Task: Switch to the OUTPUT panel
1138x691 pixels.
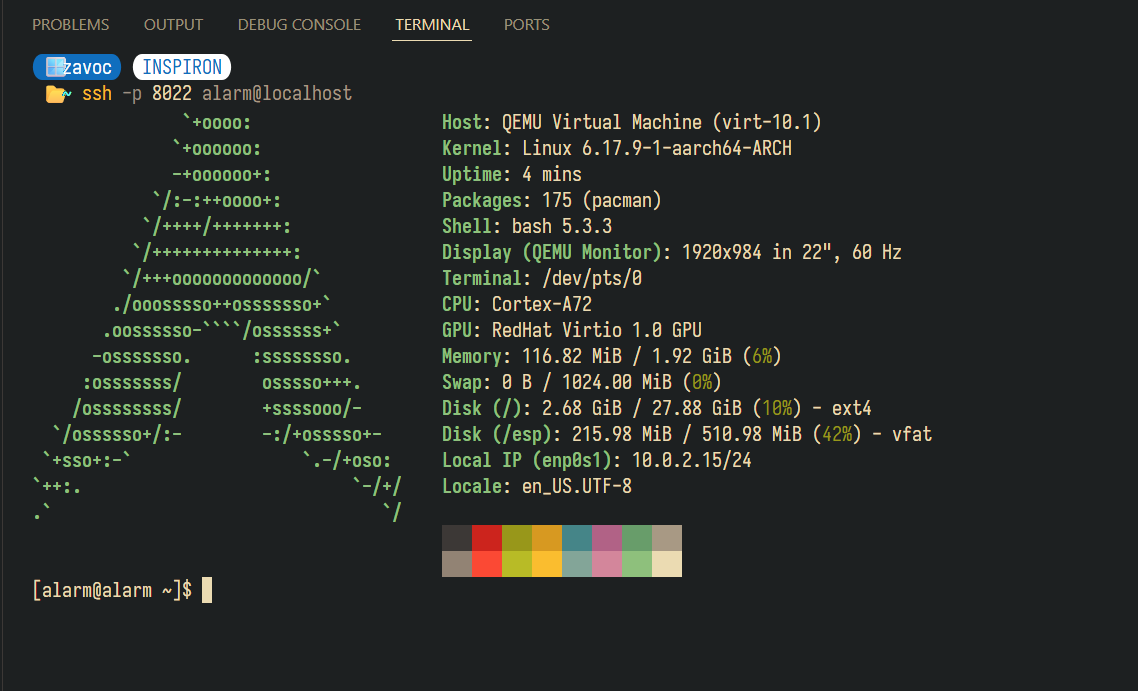Action: (x=173, y=24)
